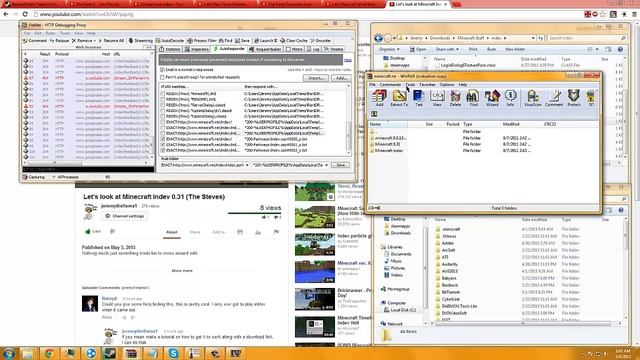The height and width of the screenshot is (360, 640).
Task: Reload the Chrome page
Action: pos(25,14)
